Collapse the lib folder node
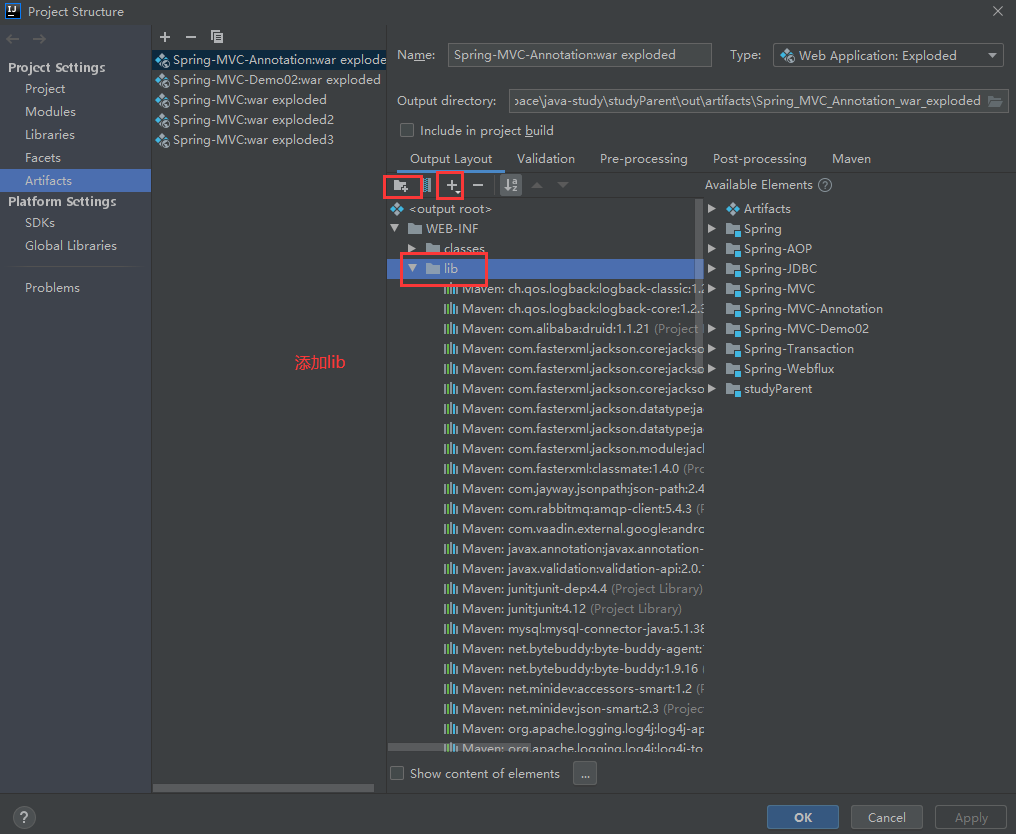The image size is (1016, 834). pos(412,268)
